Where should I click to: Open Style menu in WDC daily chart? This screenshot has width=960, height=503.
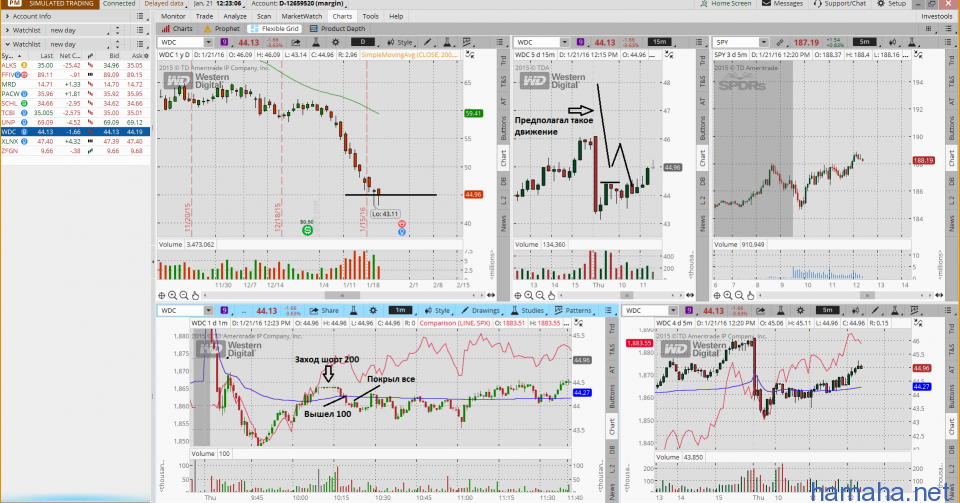pyautogui.click(x=400, y=42)
